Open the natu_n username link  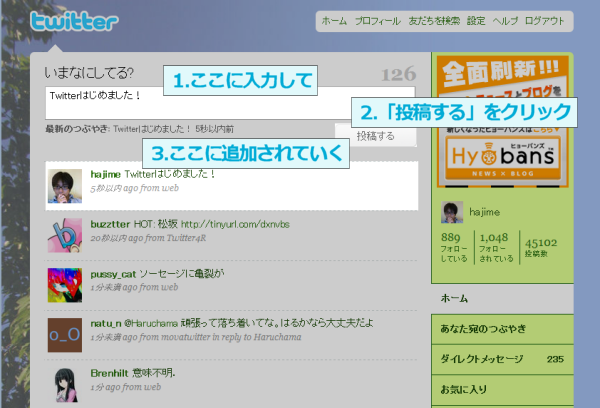[x=106, y=323]
